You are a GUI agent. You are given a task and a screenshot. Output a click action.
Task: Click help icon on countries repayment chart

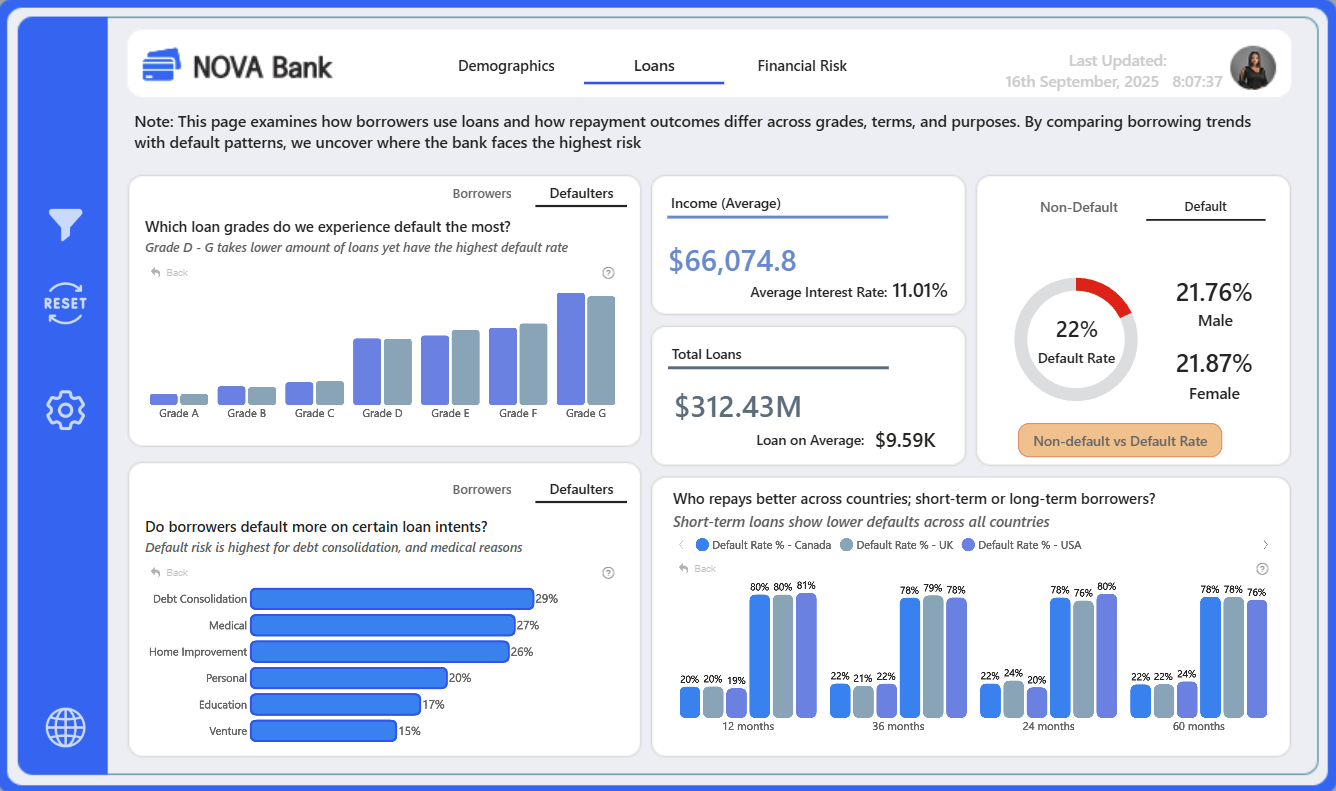point(1262,569)
